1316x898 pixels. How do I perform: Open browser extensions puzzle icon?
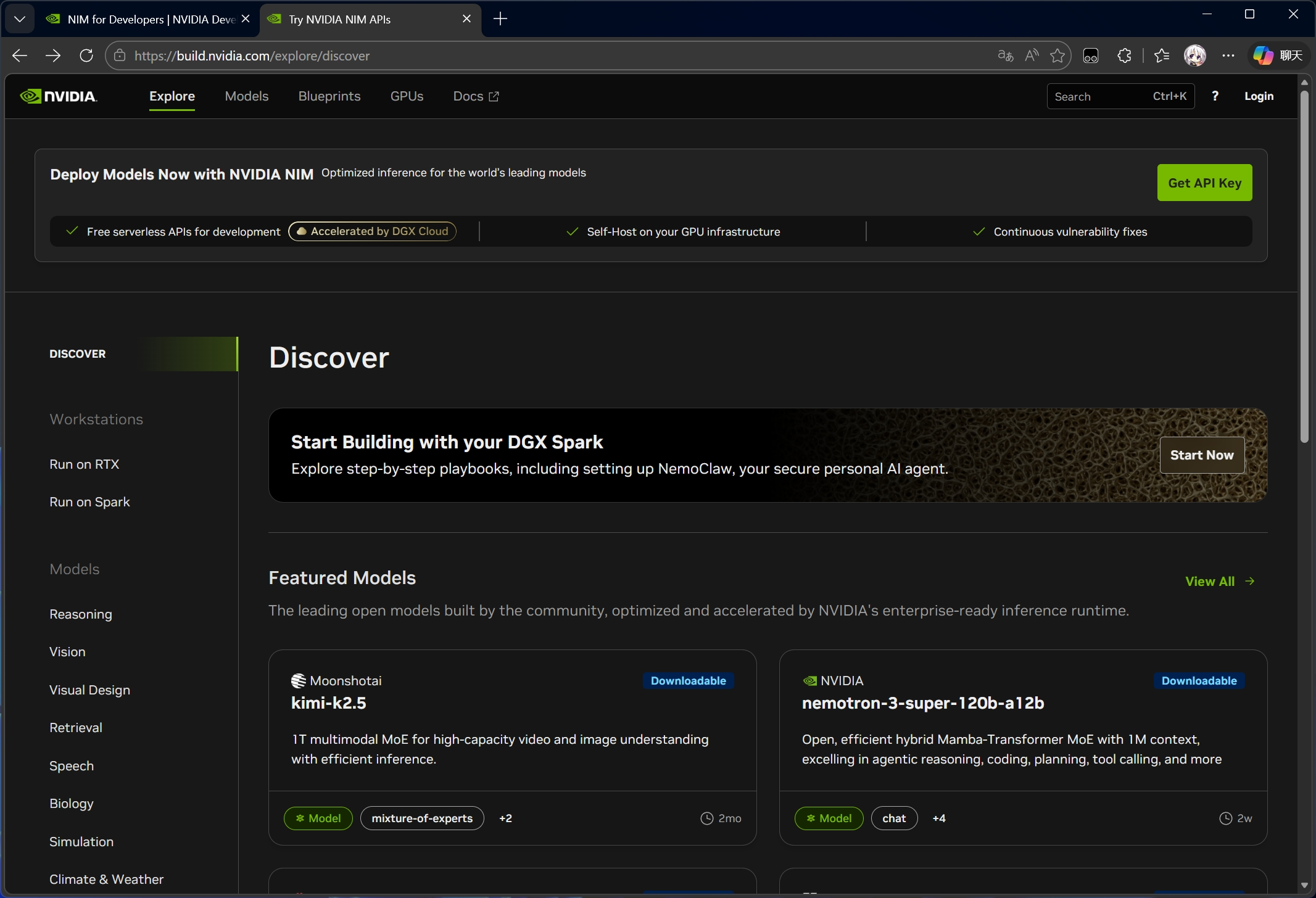coord(1124,56)
